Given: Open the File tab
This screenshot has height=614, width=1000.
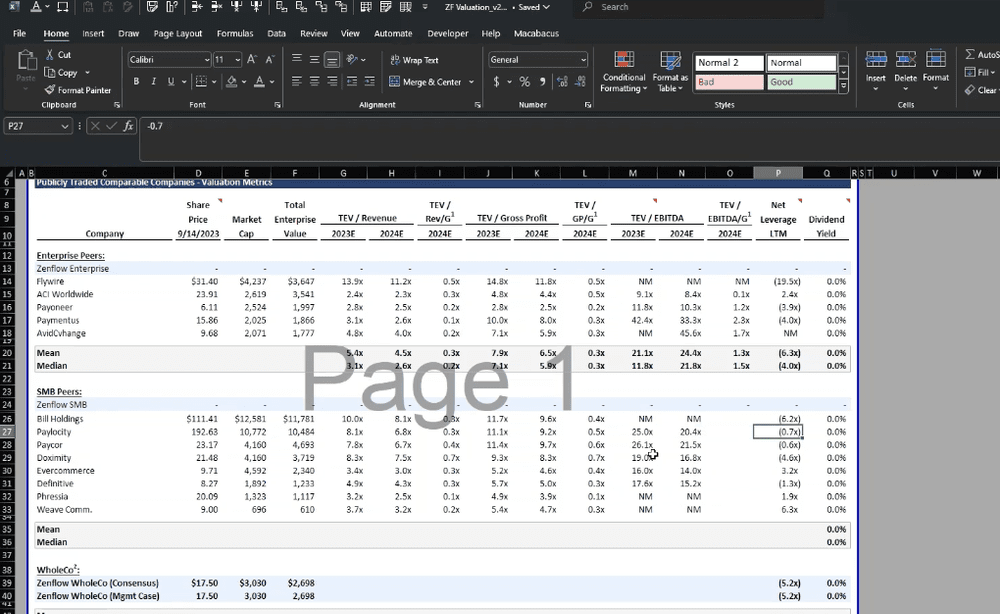Looking at the screenshot, I should 19,33.
